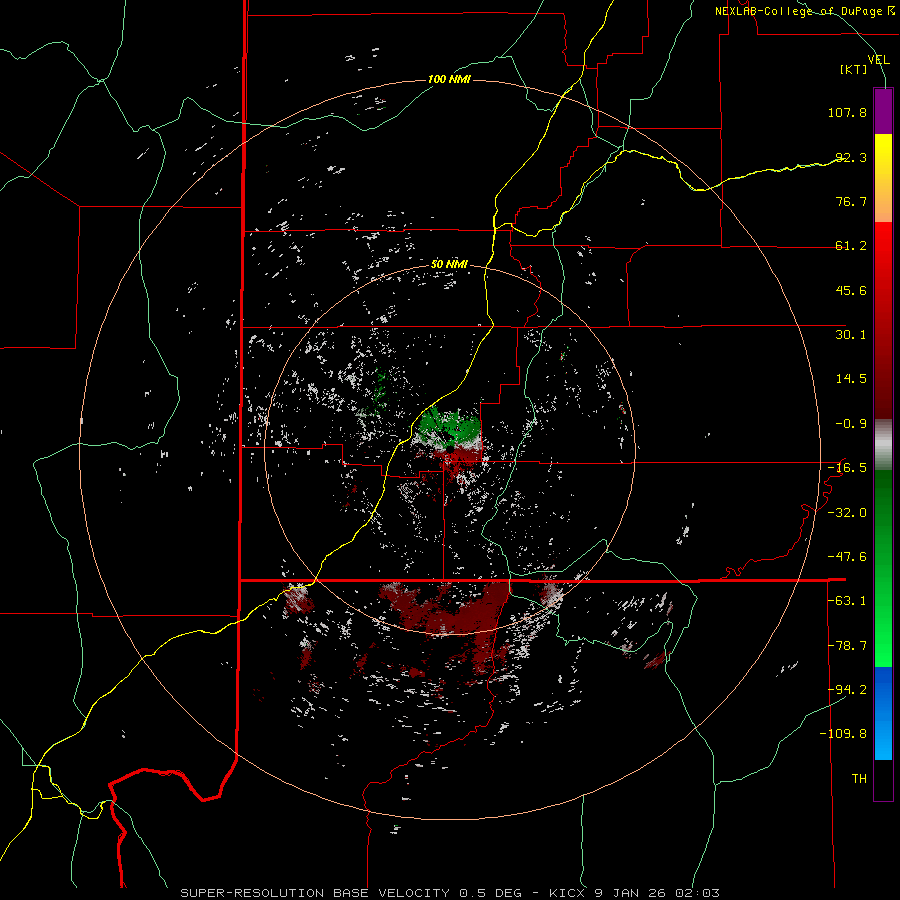Select the -32.0 velocity value
Image resolution: width=900 pixels, height=900 pixels.
pos(847,513)
